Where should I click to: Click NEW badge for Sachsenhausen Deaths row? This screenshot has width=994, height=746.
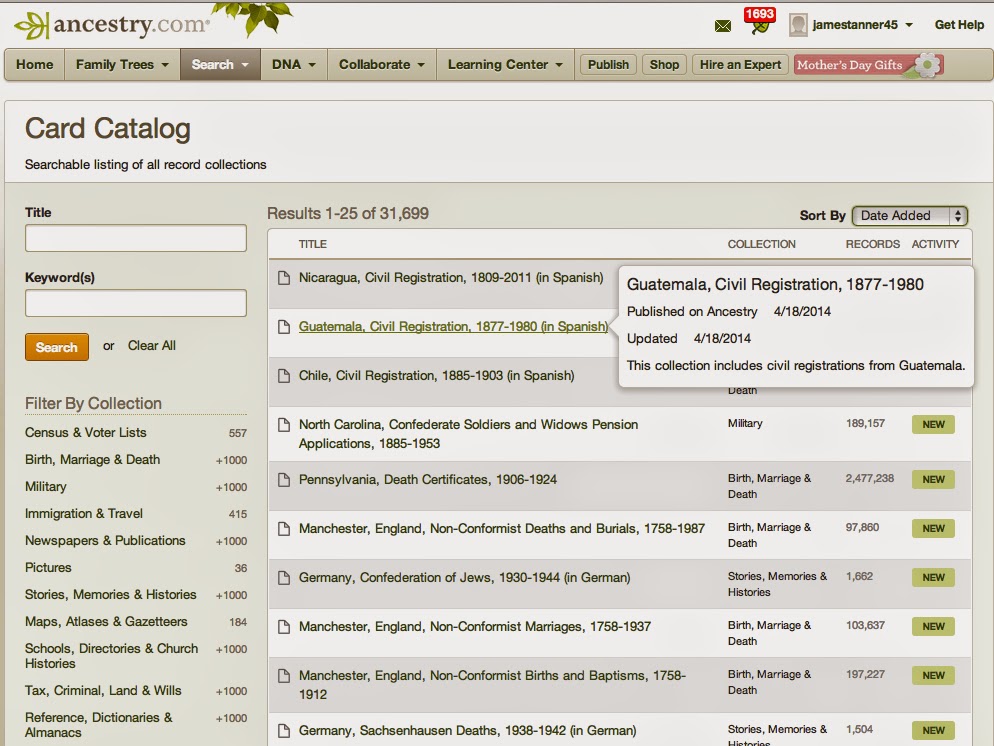933,731
